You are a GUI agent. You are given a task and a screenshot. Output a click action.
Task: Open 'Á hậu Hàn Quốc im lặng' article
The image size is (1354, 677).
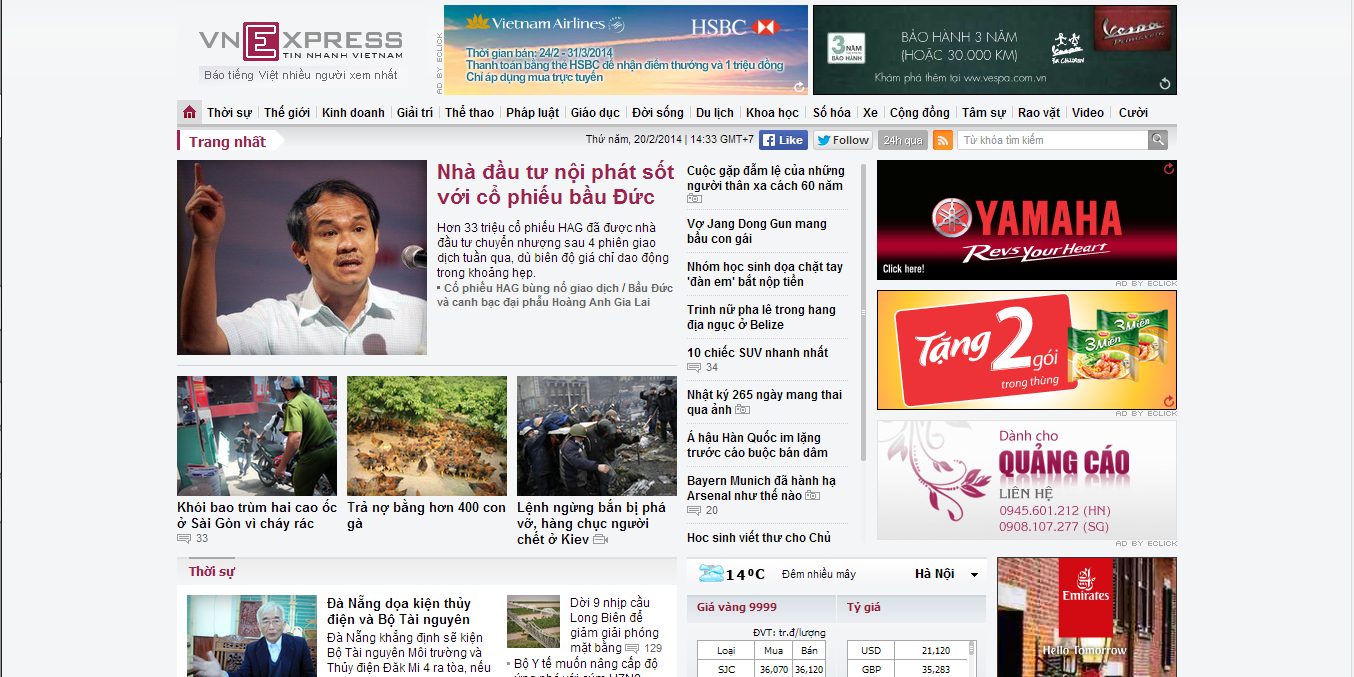click(x=757, y=445)
